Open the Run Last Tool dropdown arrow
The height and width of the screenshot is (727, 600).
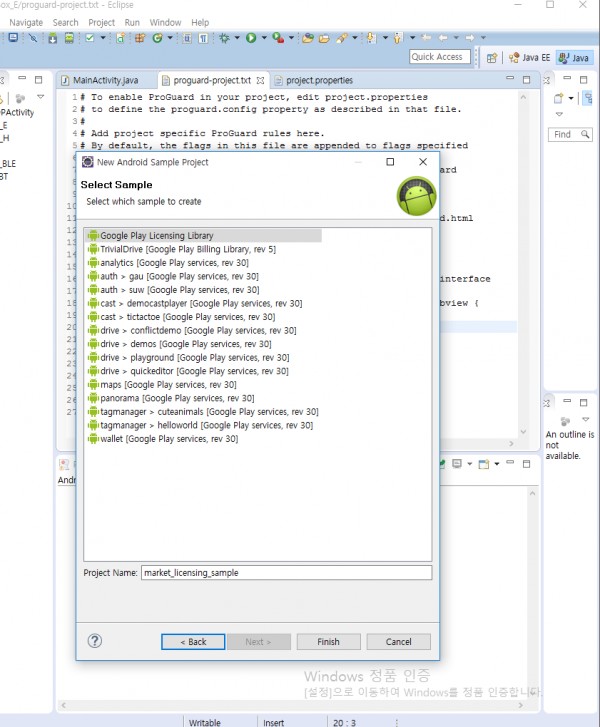(x=291, y=38)
